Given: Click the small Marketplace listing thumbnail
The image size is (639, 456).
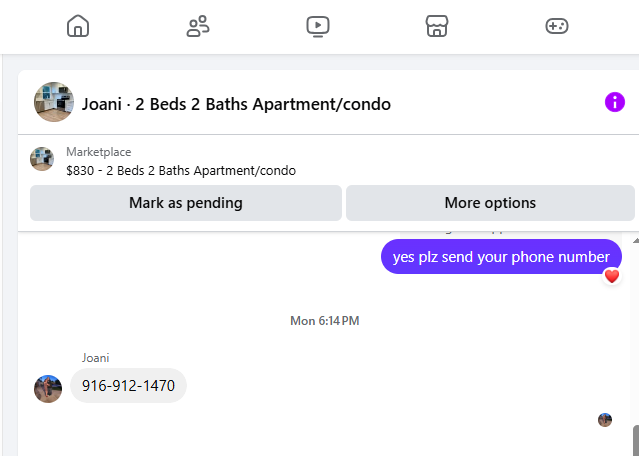Looking at the screenshot, I should (x=42, y=160).
